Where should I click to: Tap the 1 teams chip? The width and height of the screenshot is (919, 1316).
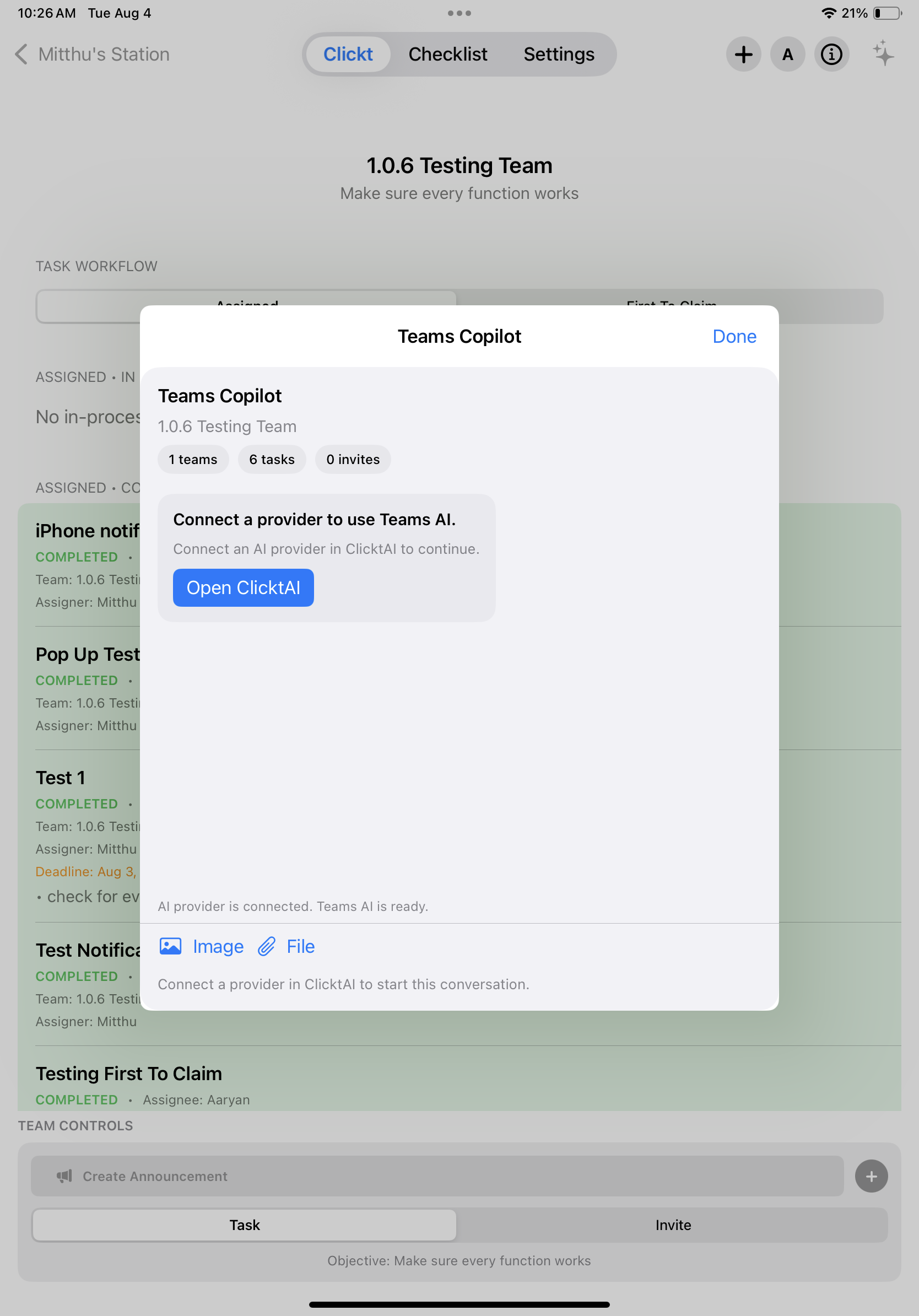pos(193,460)
